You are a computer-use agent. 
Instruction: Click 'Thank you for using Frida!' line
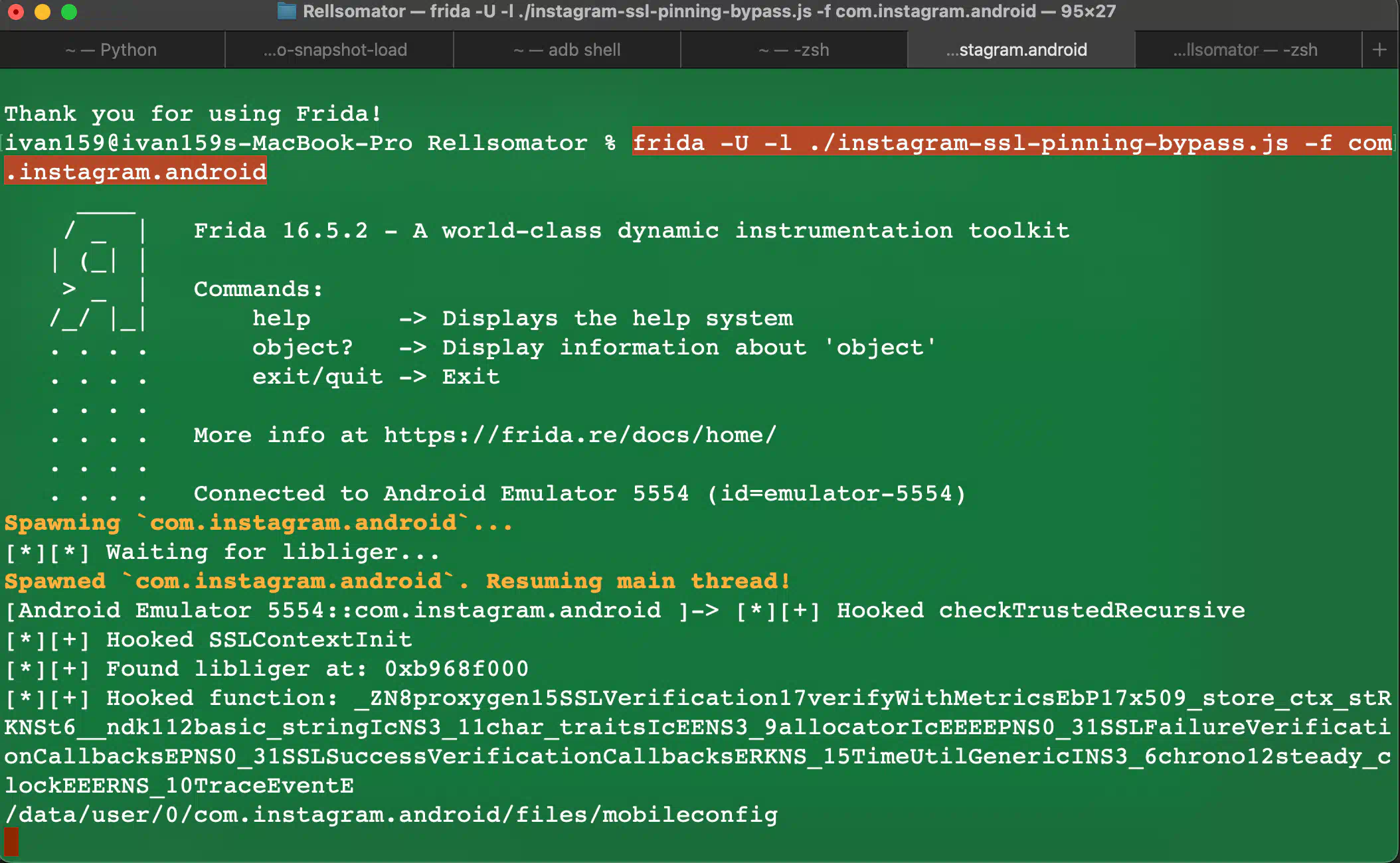point(193,114)
